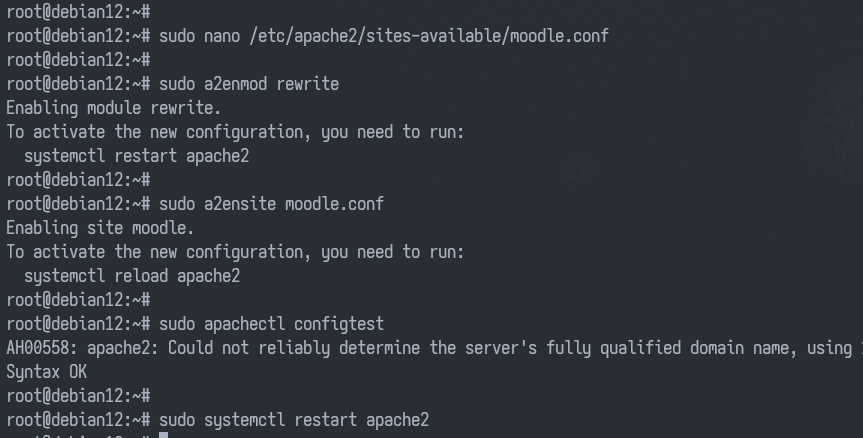Click the 'sudo apachectl configtest' command

(271, 324)
